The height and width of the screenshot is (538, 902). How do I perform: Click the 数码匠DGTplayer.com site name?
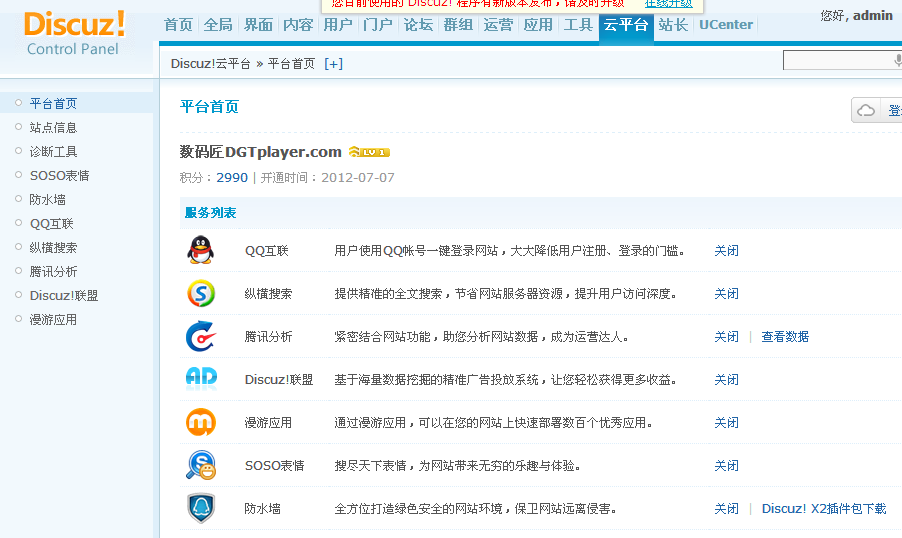click(x=261, y=152)
